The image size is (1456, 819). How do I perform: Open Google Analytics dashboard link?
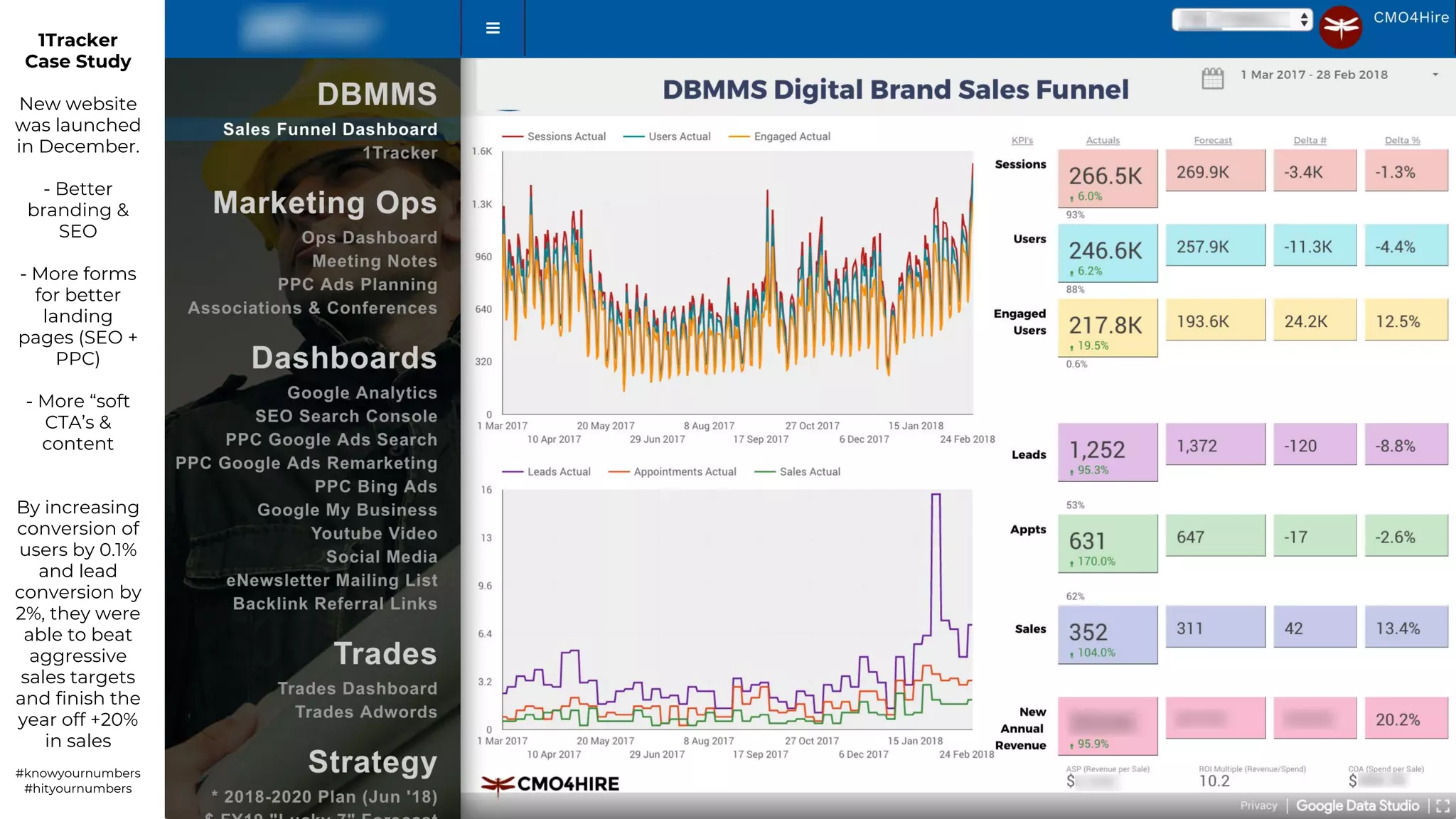click(x=362, y=392)
